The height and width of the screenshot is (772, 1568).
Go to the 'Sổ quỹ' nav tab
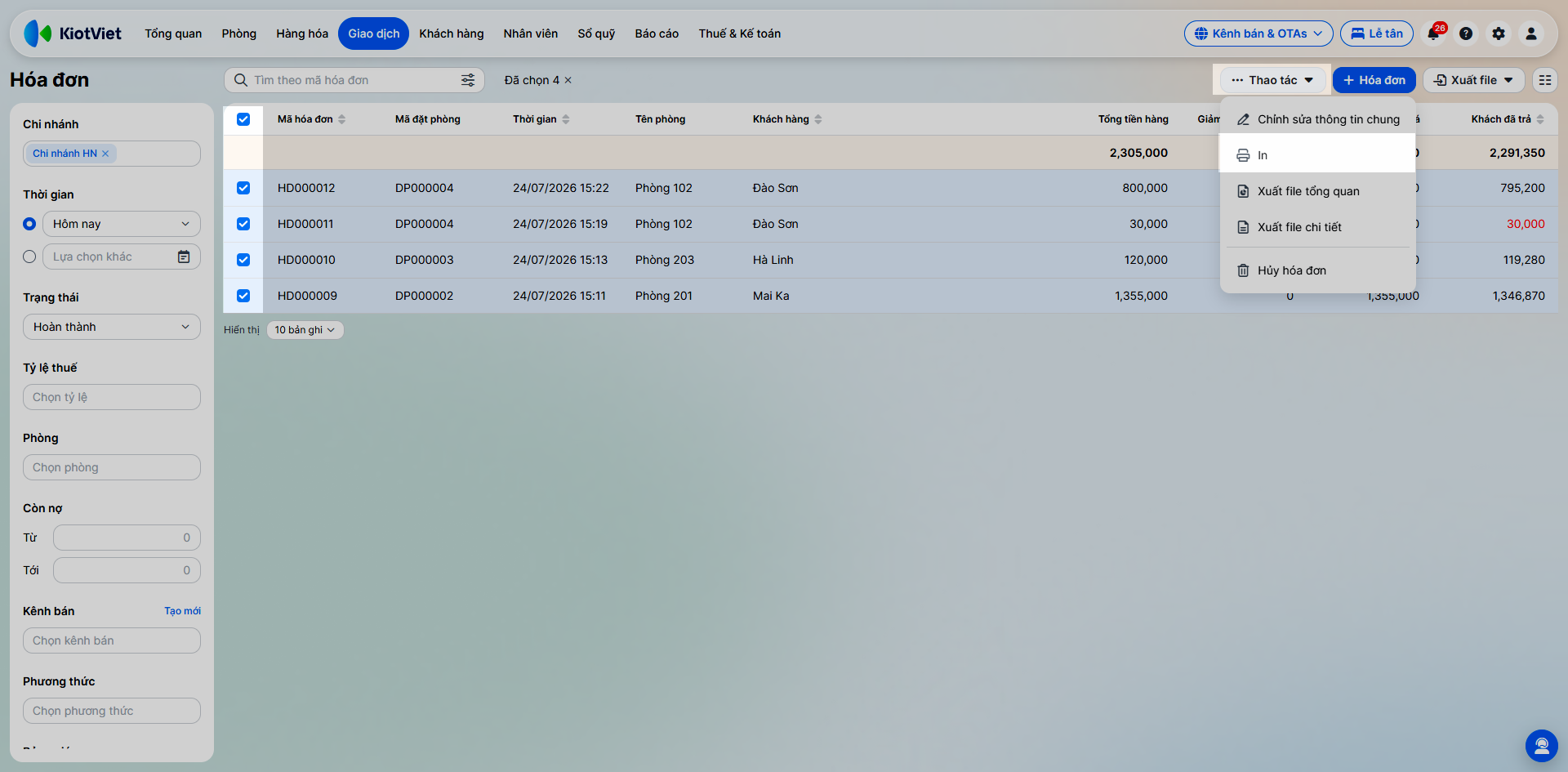(596, 33)
